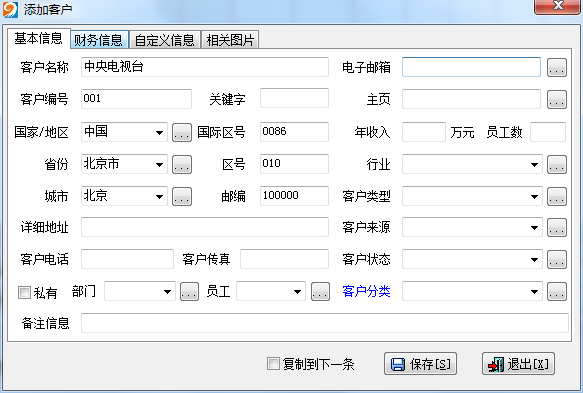Focus the 客户传真 input field
This screenshot has width=583, height=393.
(284, 259)
